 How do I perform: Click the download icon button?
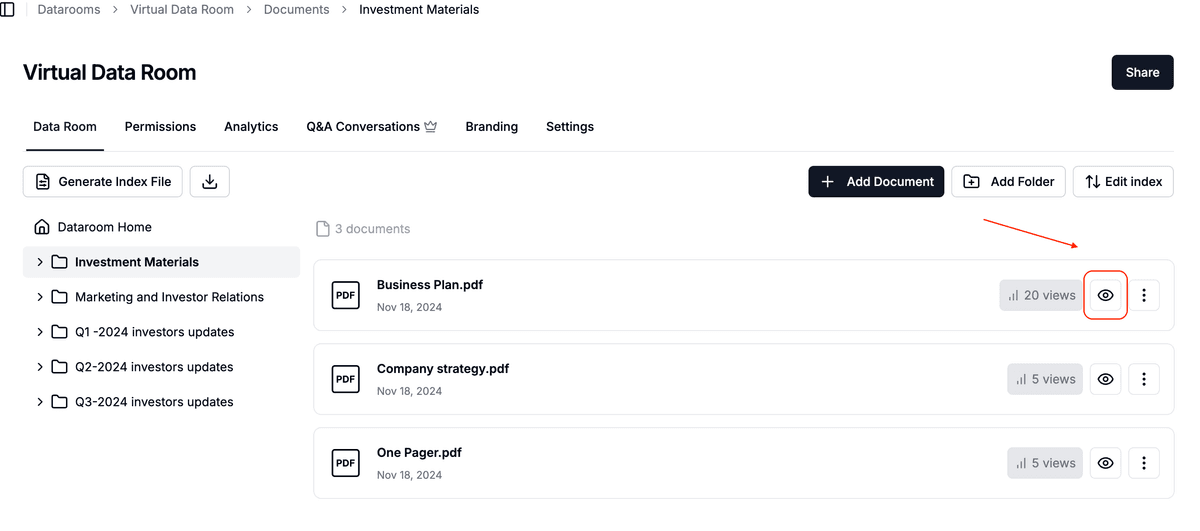[209, 181]
